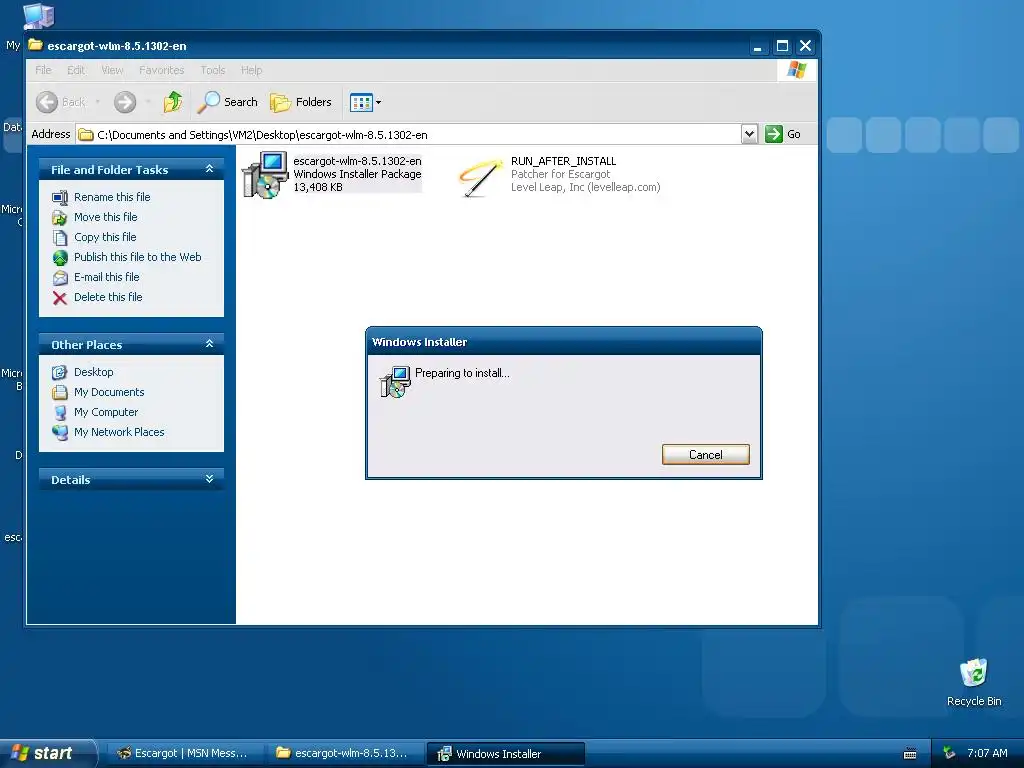The width and height of the screenshot is (1024, 768).
Task: Click the envelope icon for E-mail this file
Action: (x=60, y=278)
